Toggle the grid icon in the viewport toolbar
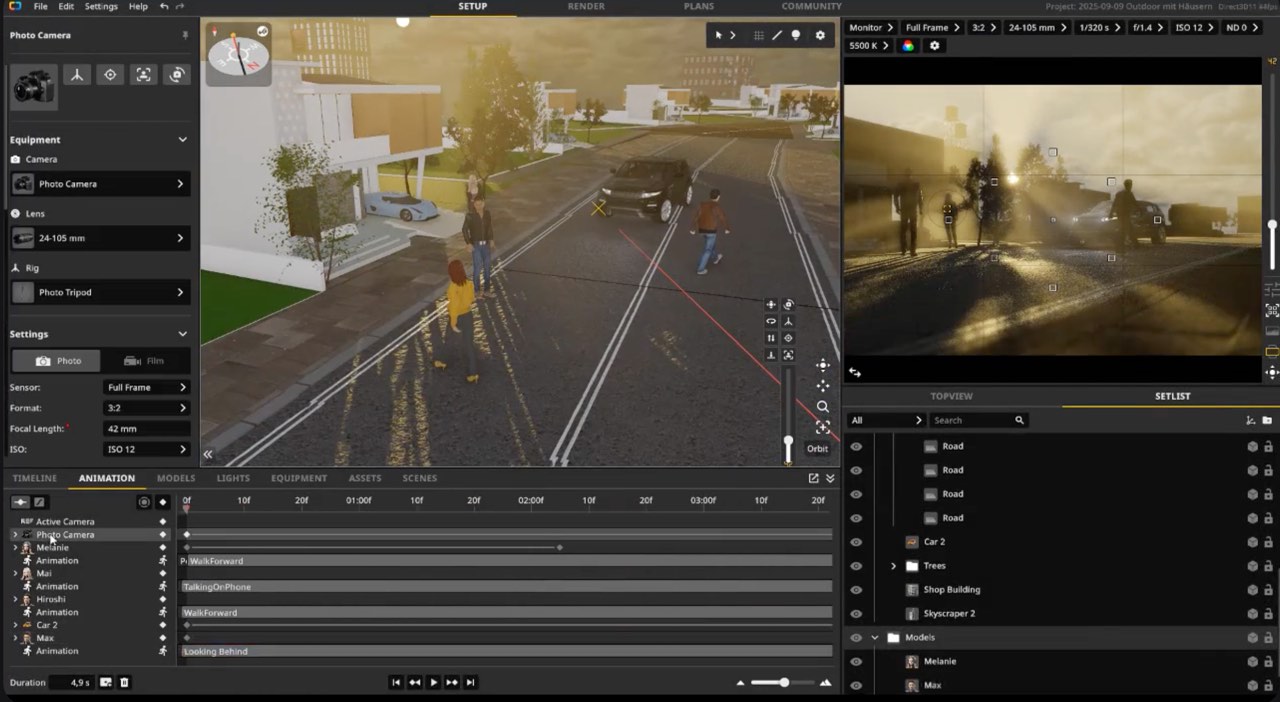 tap(759, 35)
